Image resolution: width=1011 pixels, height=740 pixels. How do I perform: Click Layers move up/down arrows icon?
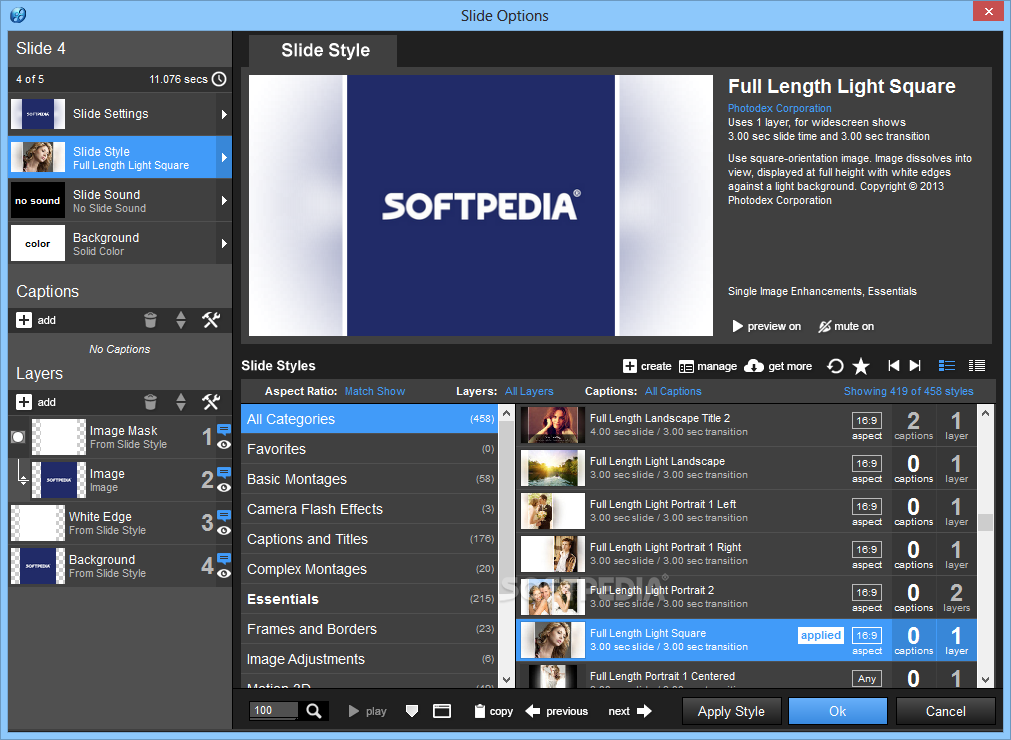click(x=181, y=402)
